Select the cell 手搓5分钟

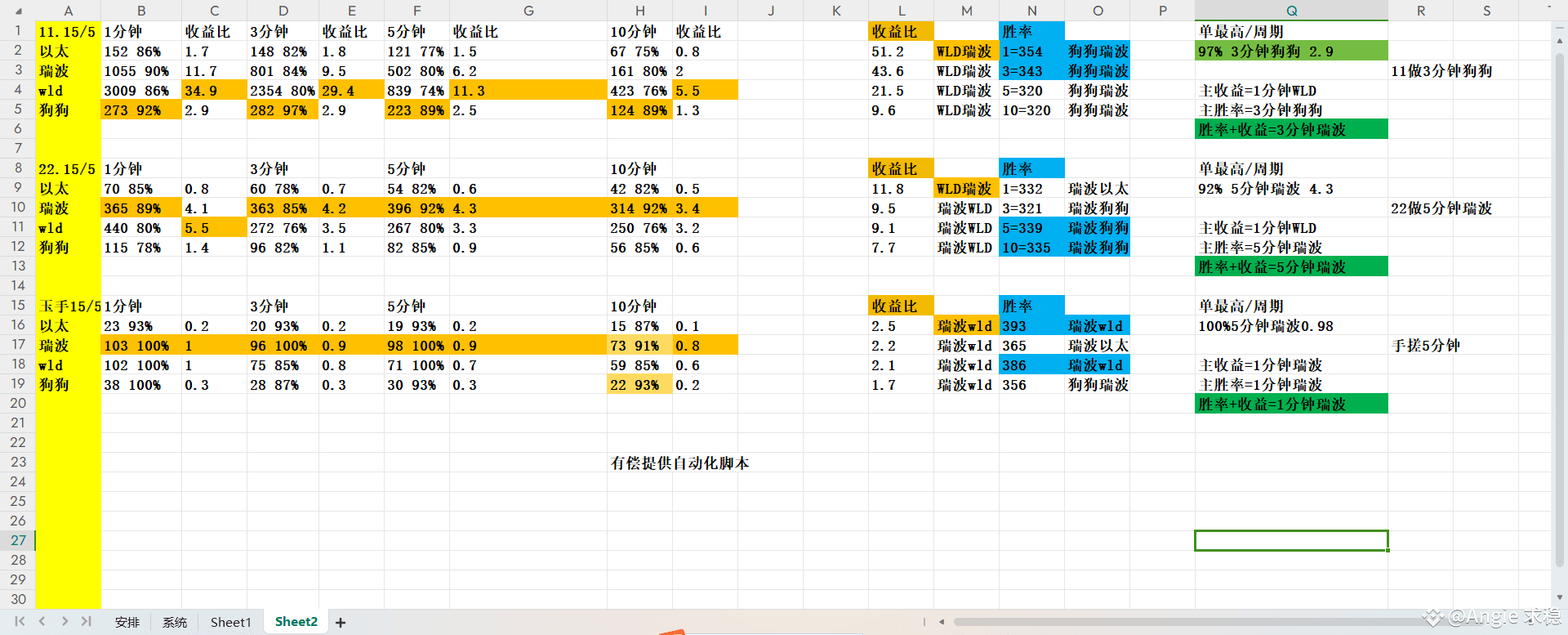(x=1425, y=345)
